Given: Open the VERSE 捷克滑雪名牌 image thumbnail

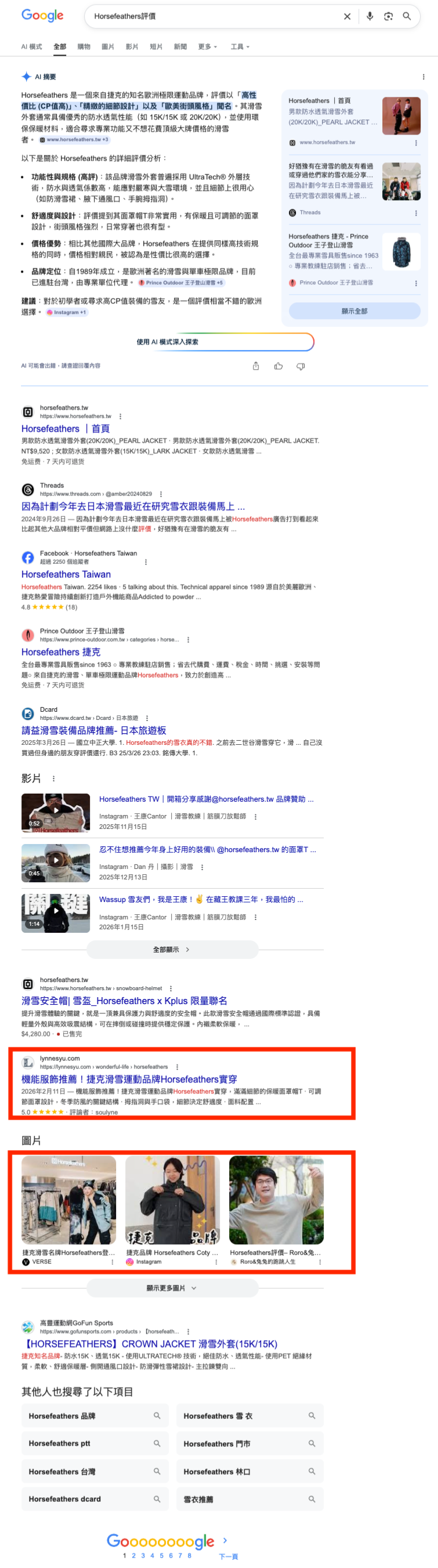Looking at the screenshot, I should pos(68,1200).
